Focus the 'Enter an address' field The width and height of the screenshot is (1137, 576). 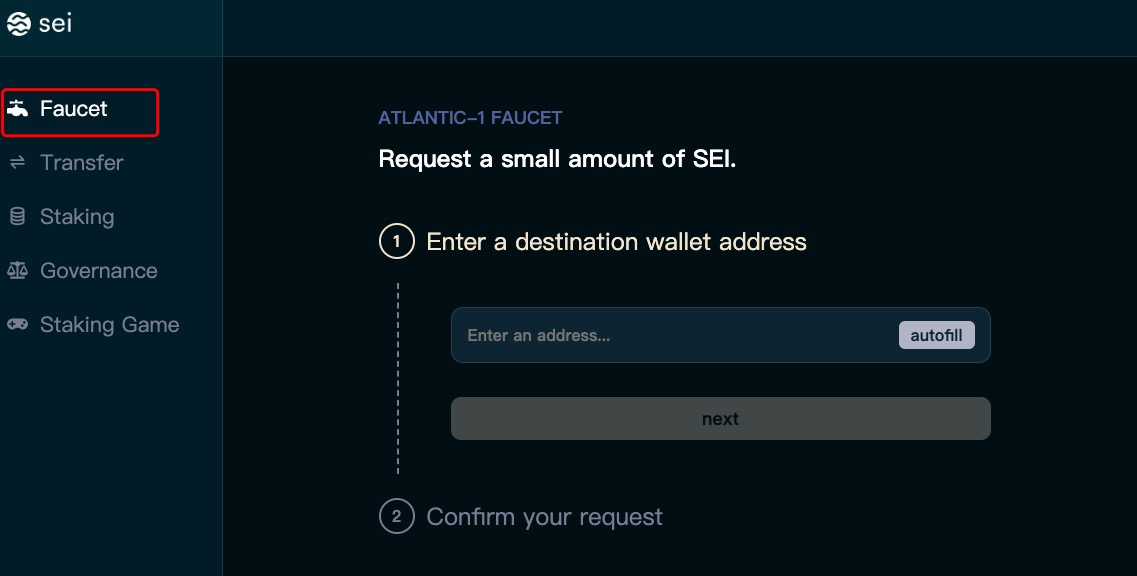pos(670,335)
